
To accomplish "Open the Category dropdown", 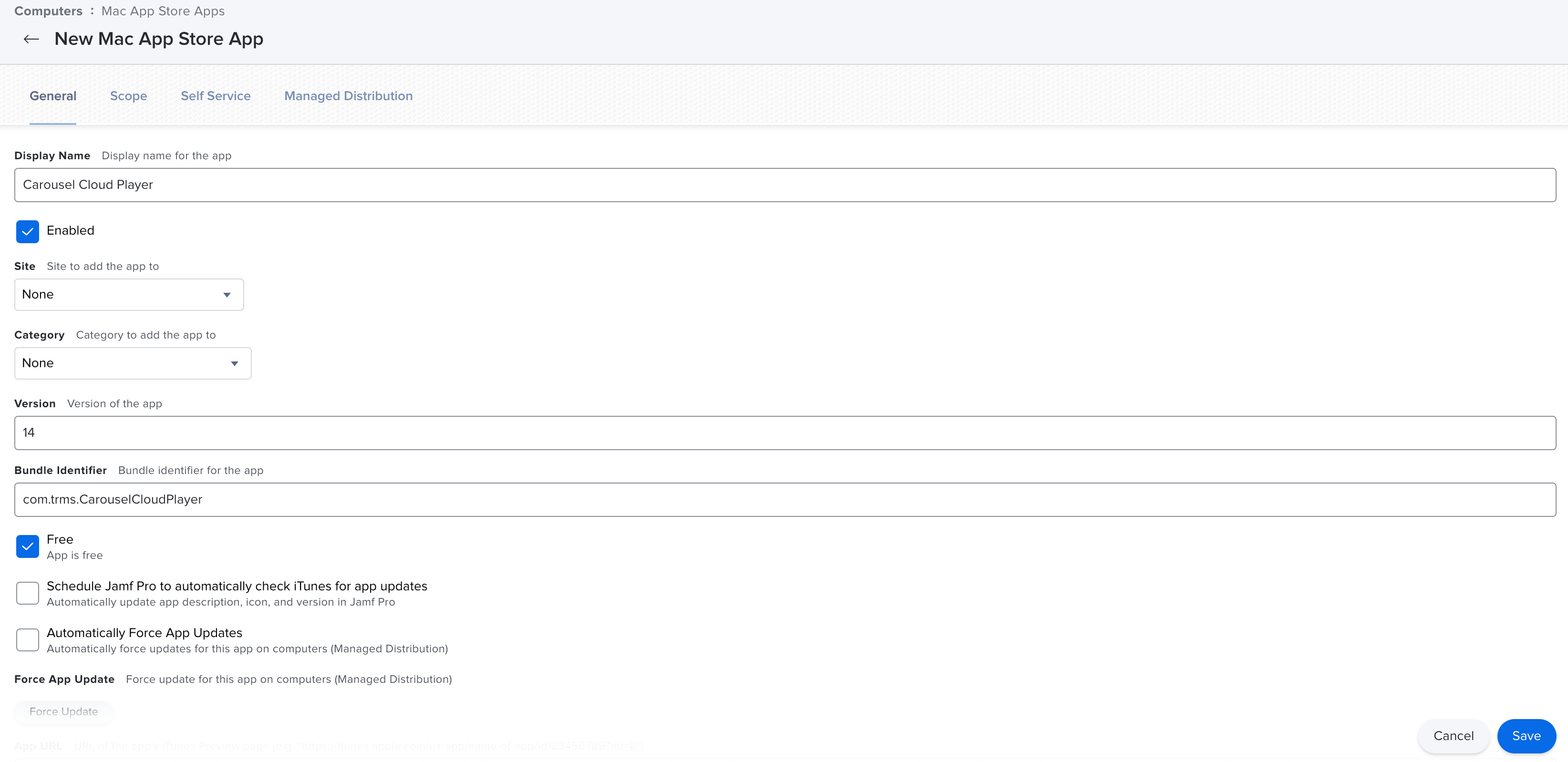I will tap(133, 363).
